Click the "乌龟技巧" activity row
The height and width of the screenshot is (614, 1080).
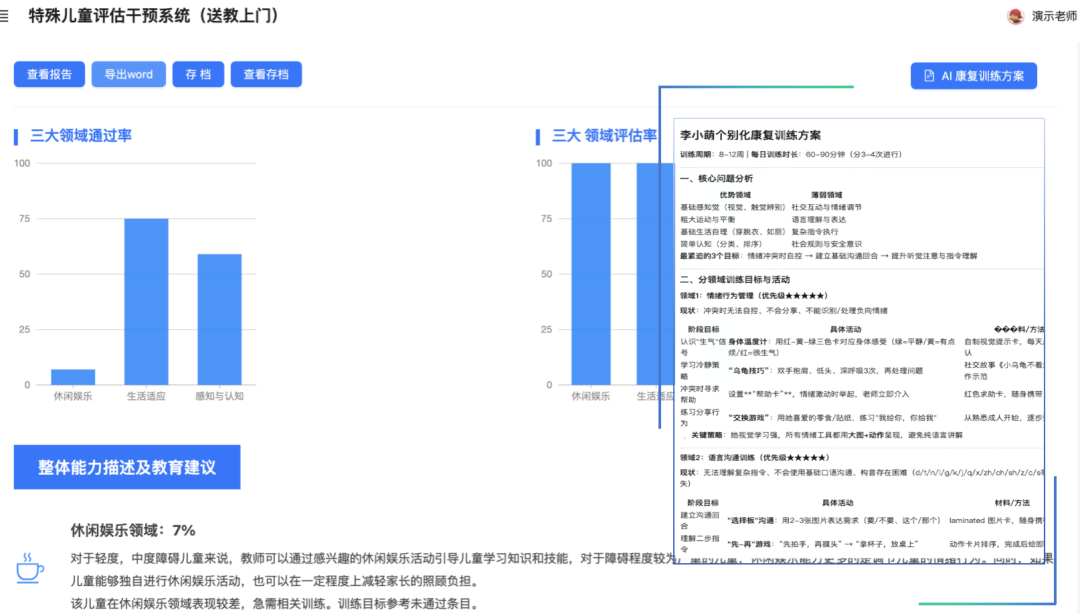point(825,371)
